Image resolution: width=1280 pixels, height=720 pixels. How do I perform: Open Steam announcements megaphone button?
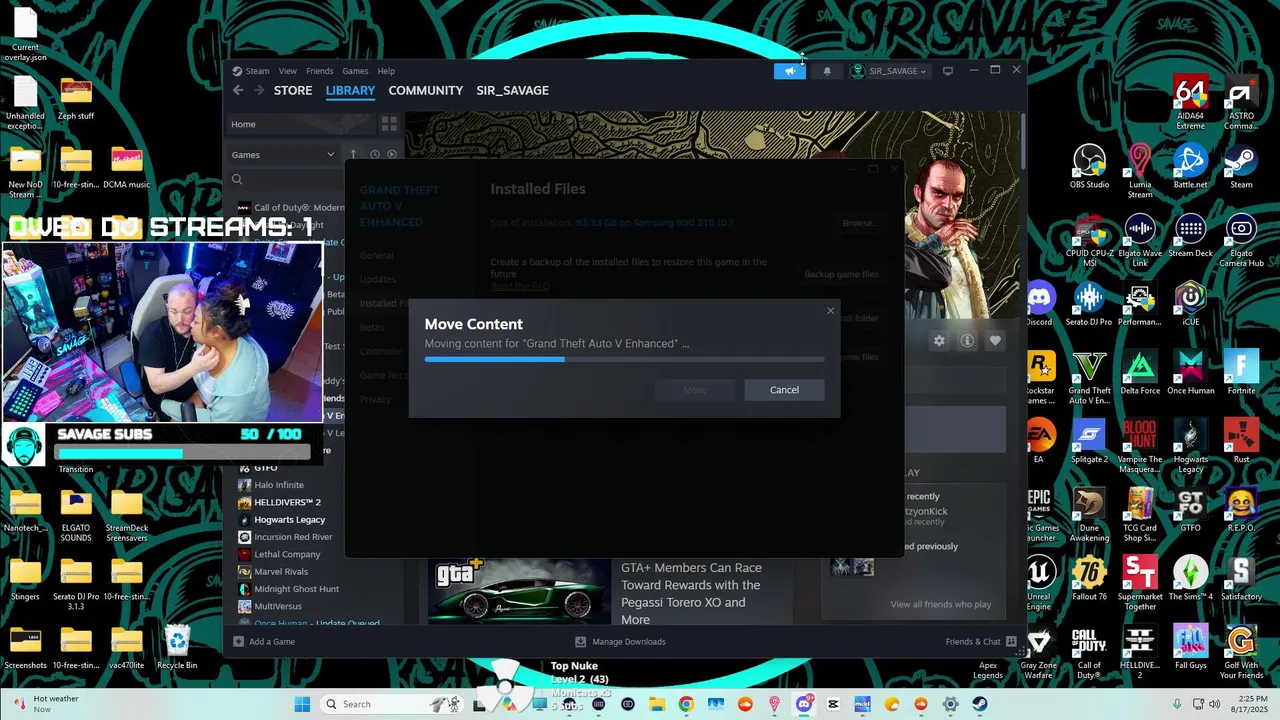tap(789, 71)
